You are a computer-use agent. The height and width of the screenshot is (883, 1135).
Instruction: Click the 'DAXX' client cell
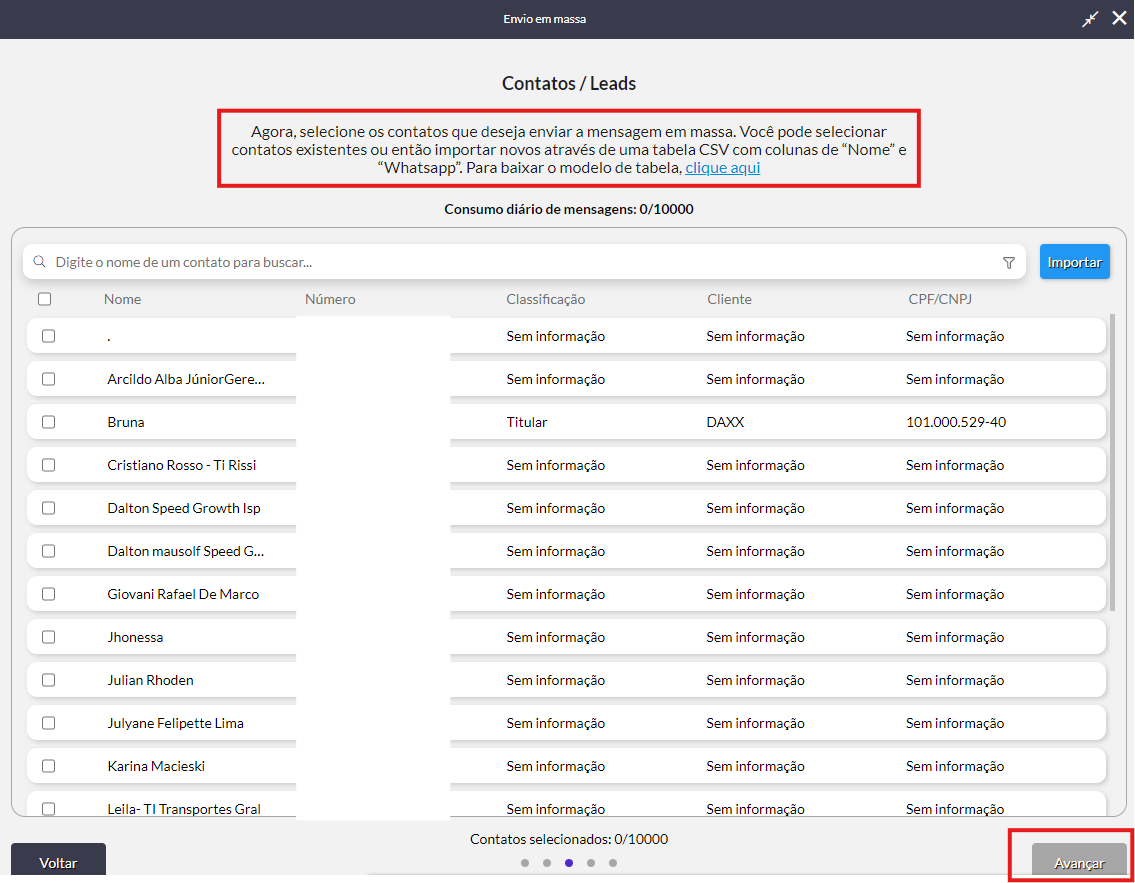point(725,422)
